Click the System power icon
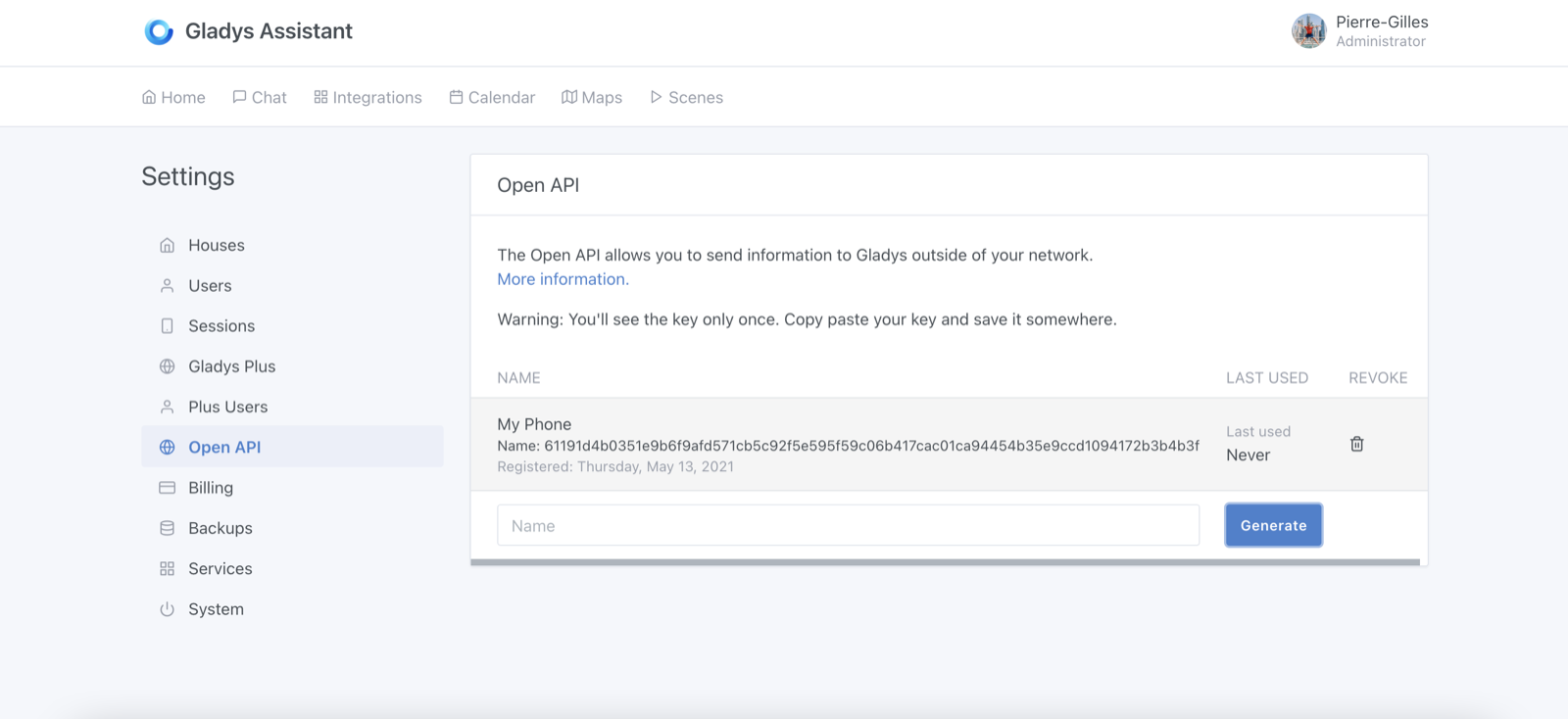The height and width of the screenshot is (719, 1568). (x=168, y=608)
